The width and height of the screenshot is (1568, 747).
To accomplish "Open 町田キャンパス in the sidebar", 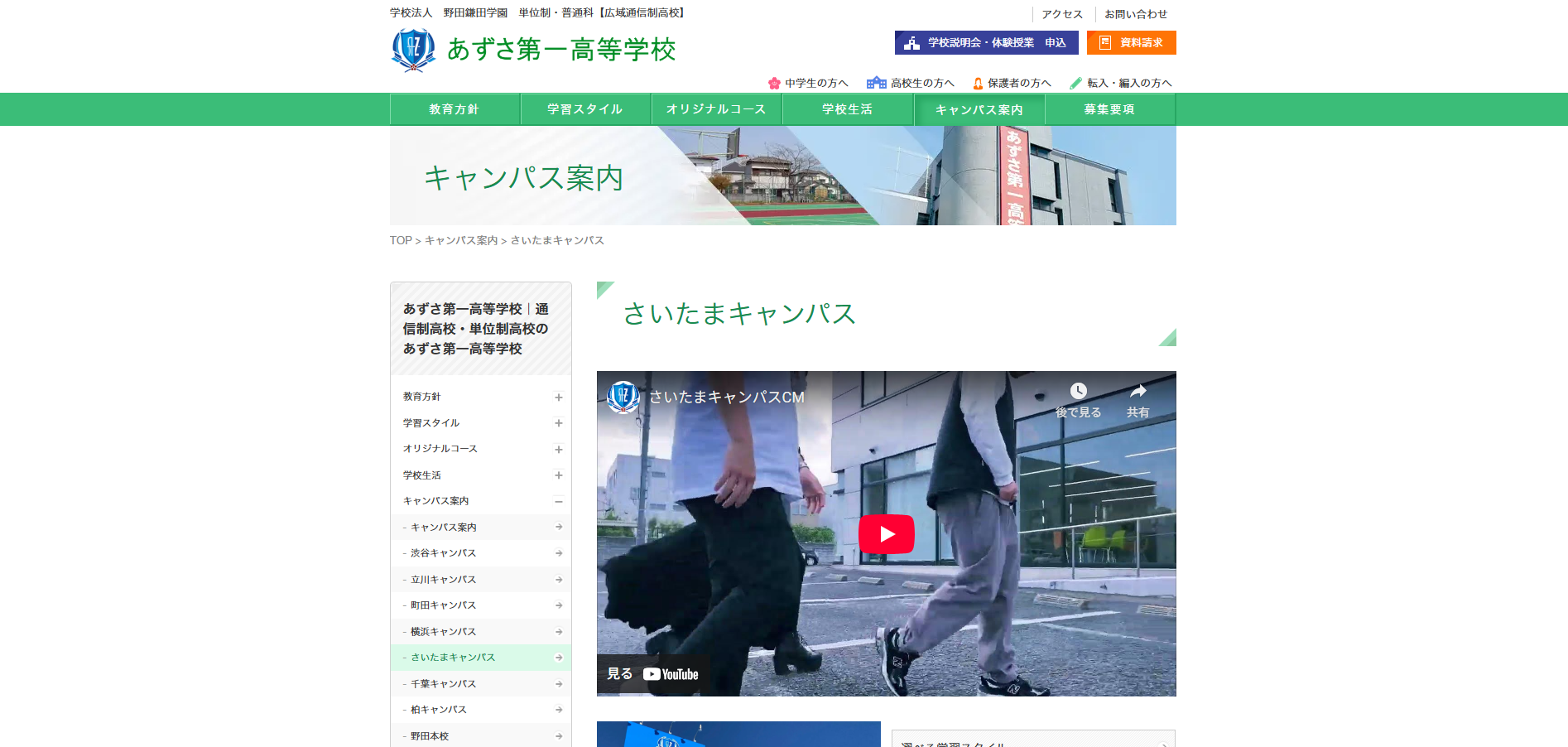I will click(481, 605).
